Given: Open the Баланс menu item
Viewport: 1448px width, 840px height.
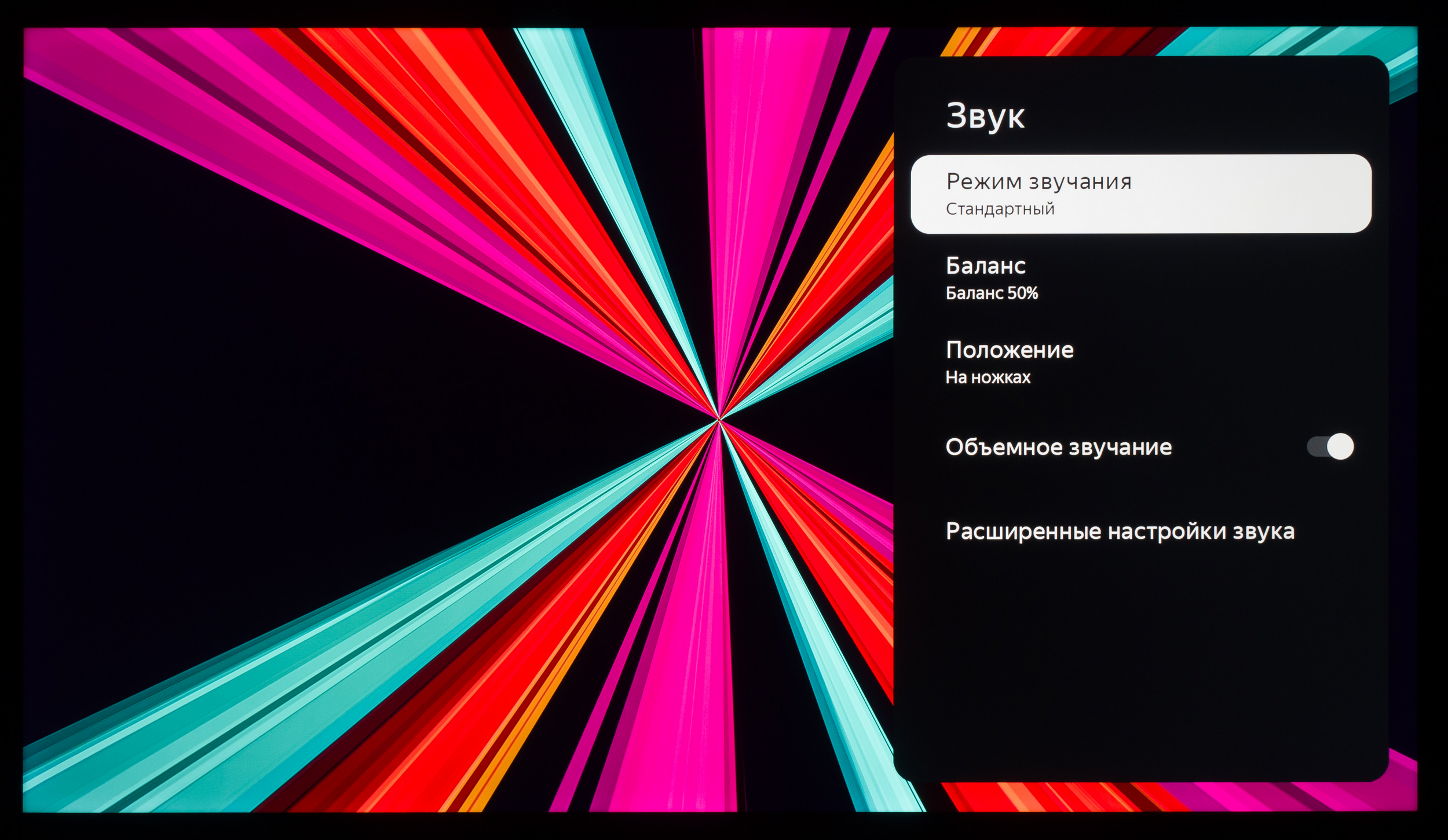Looking at the screenshot, I should point(985,266).
